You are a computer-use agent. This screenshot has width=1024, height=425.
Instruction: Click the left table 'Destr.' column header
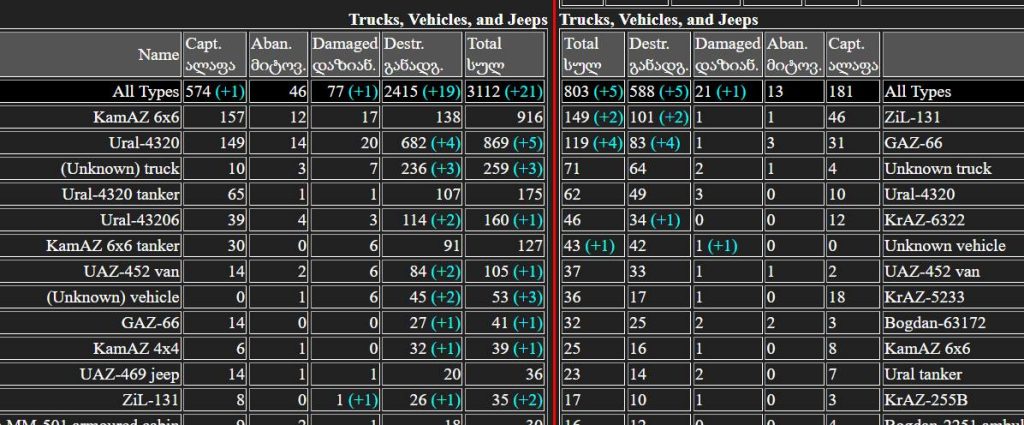click(x=423, y=54)
